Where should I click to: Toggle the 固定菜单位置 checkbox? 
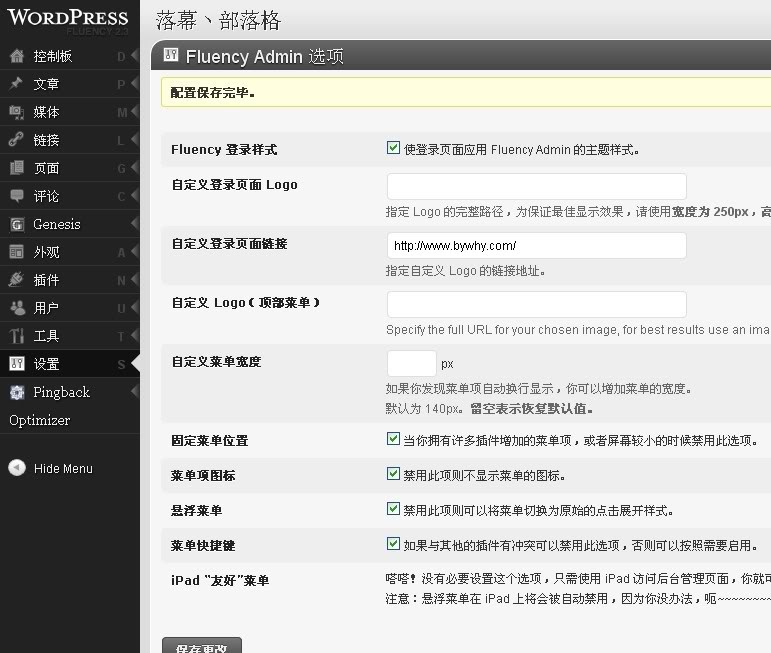(393, 439)
